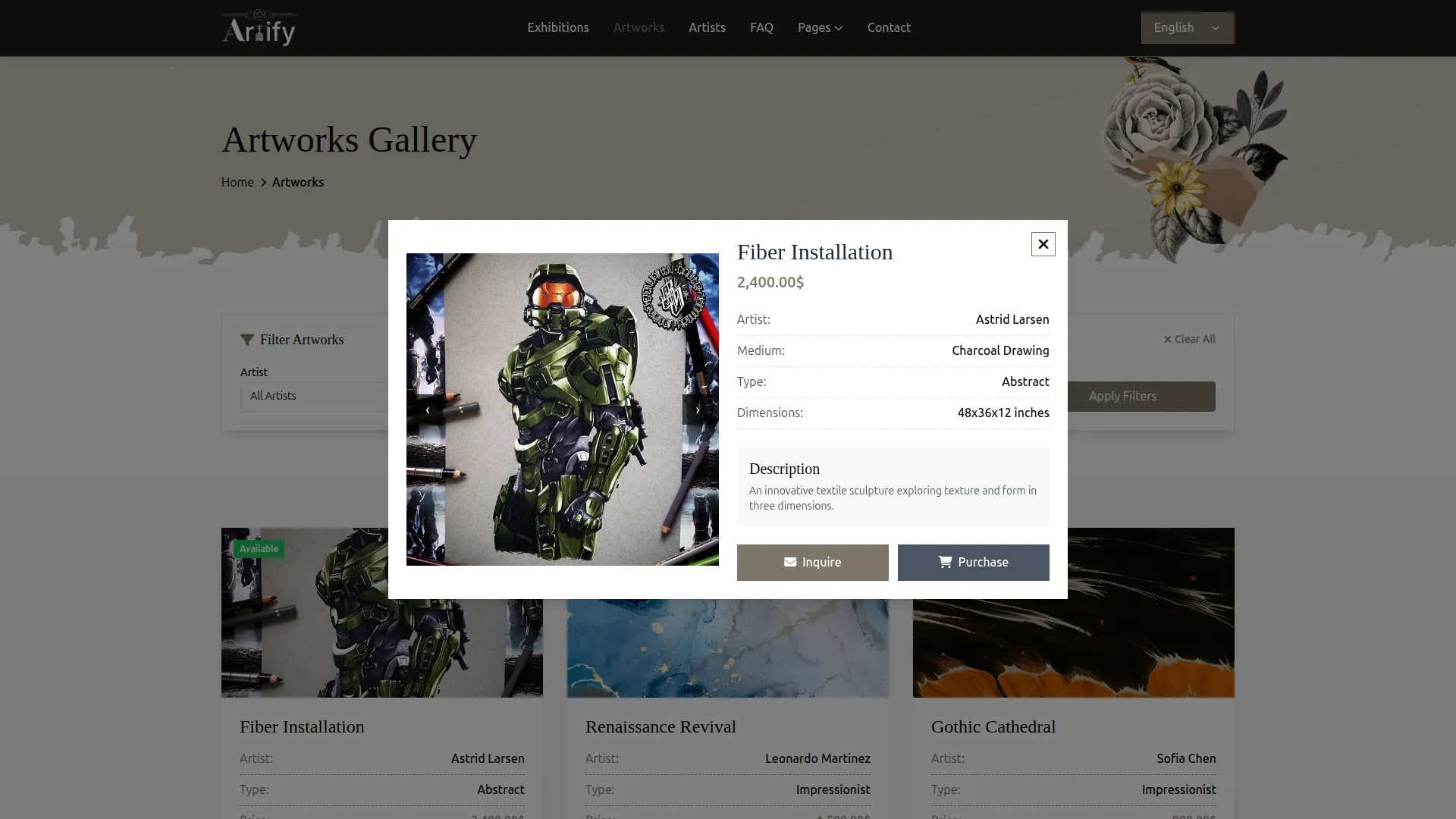Screen dimensions: 1456x819
Task: Go to the Exhibitions page
Action: click(x=557, y=28)
